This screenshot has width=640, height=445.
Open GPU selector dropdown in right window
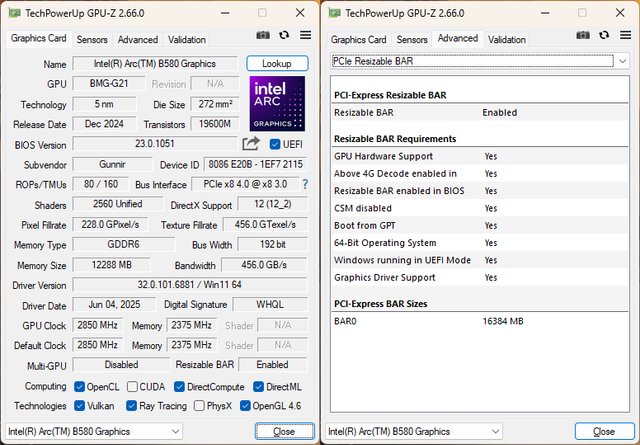tap(414, 432)
